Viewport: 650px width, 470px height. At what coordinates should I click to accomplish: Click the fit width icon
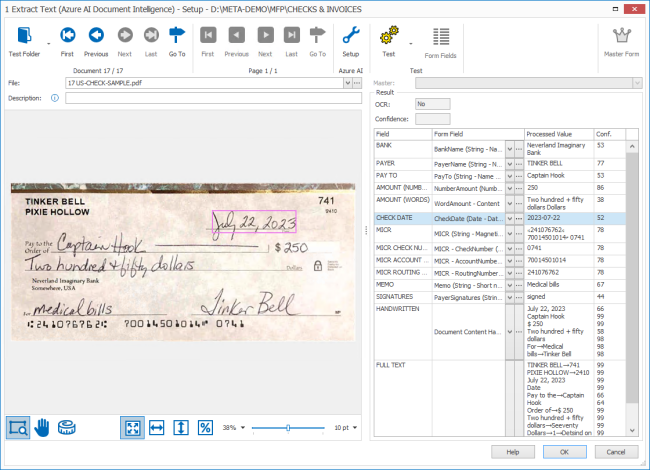coord(157,427)
